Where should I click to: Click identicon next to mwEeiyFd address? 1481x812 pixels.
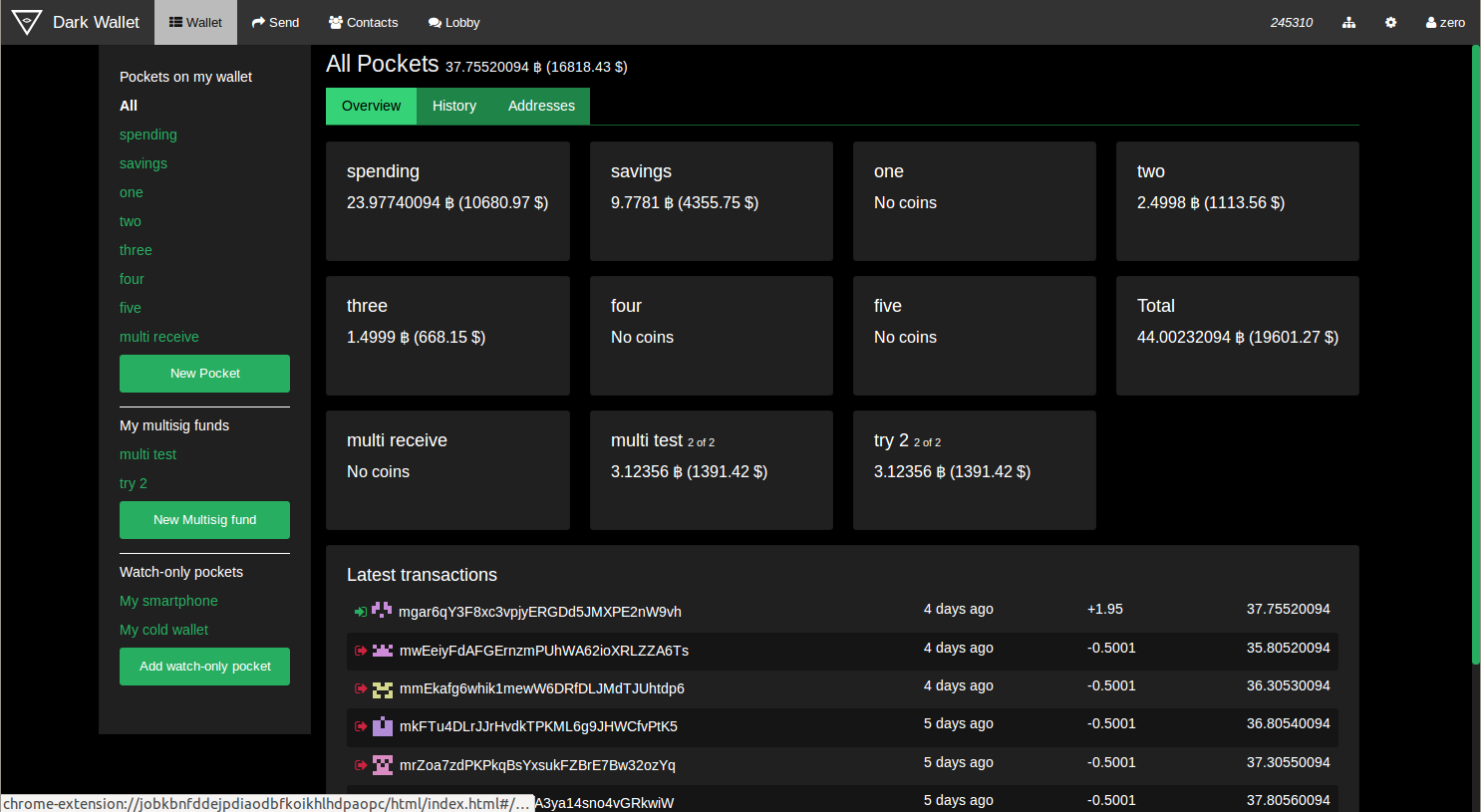383,651
